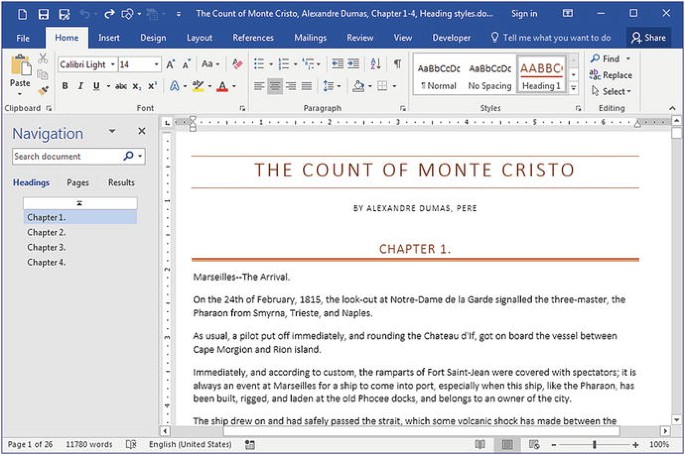Image resolution: width=685 pixels, height=455 pixels.
Task: Switch to the Design tab
Action: 153,38
